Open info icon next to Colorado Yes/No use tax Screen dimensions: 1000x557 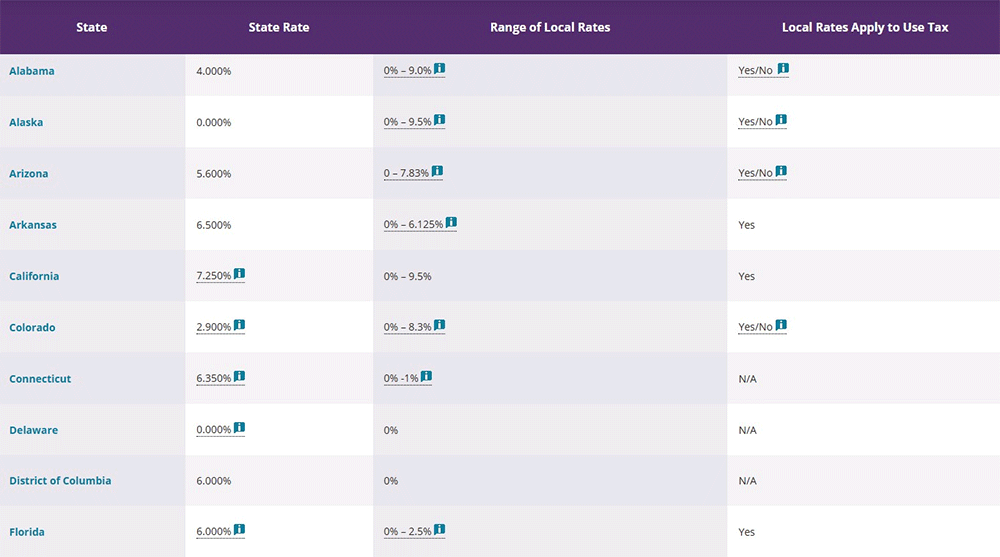tap(781, 326)
